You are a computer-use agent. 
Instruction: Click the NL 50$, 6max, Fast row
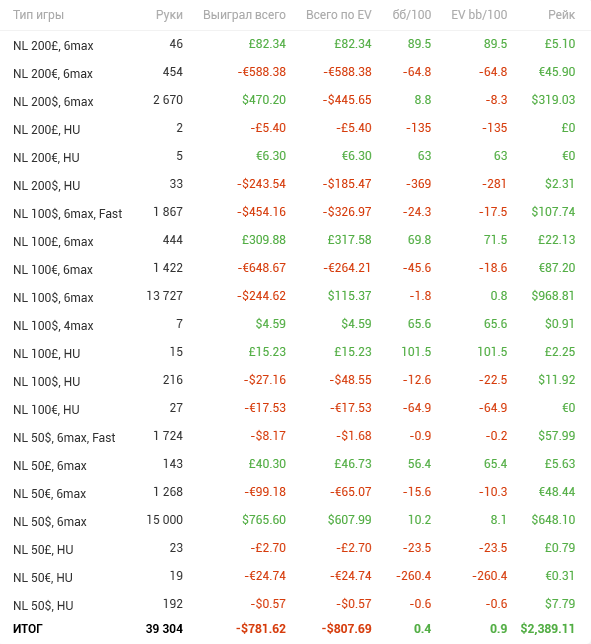(295, 437)
